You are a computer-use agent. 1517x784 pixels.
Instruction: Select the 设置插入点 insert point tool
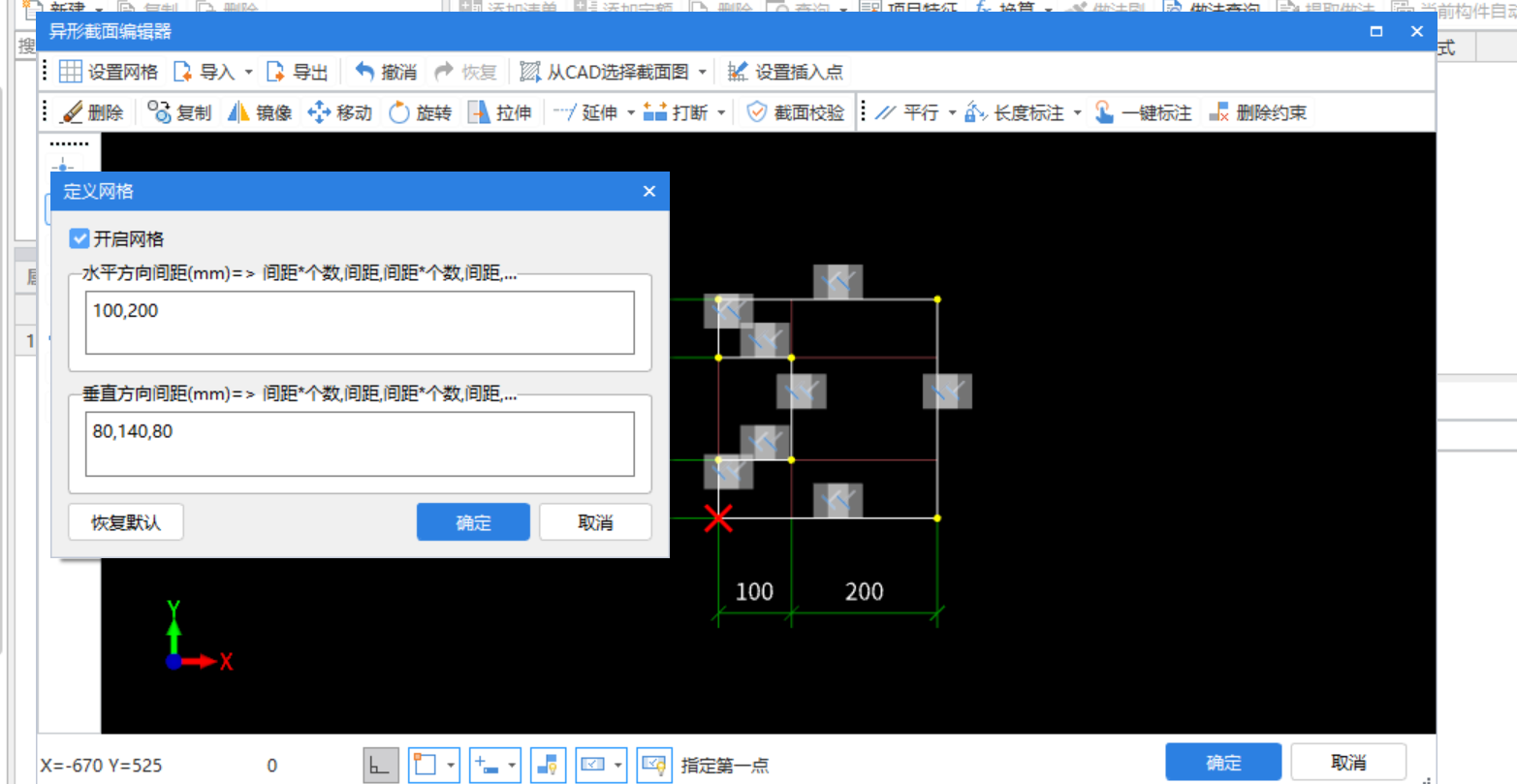pyautogui.click(x=785, y=72)
